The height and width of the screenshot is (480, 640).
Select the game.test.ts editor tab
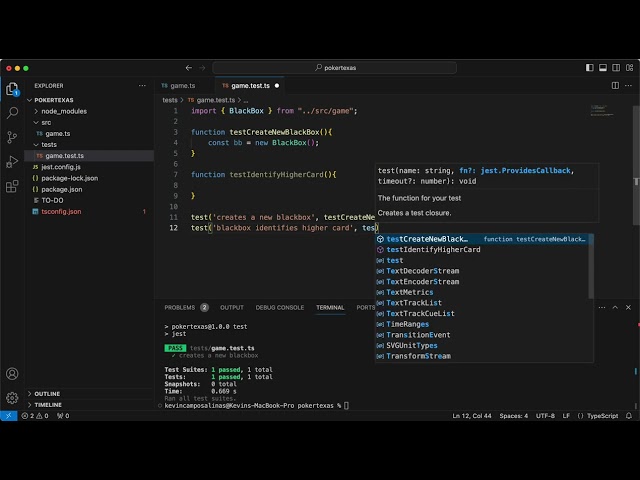[250, 86]
